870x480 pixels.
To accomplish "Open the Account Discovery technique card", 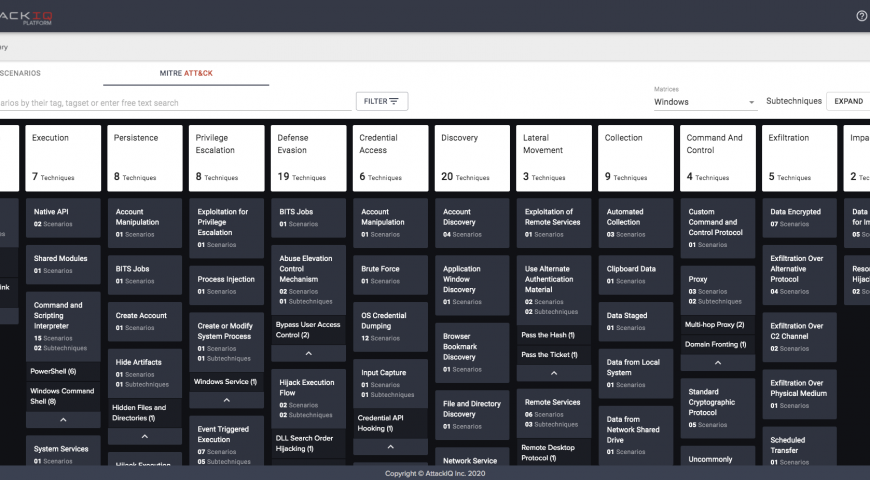I will 472,223.
